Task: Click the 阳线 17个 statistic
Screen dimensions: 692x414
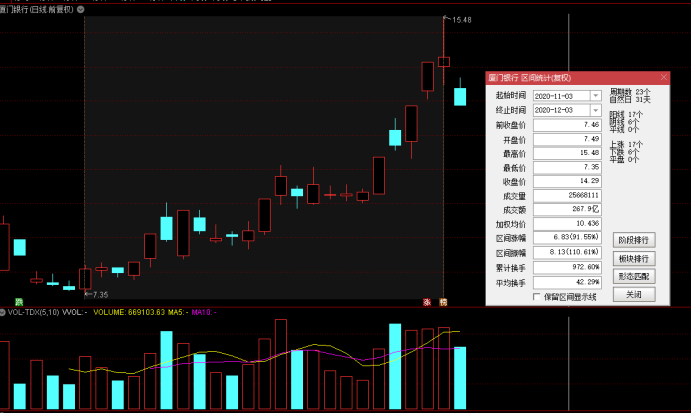Action: click(x=626, y=114)
